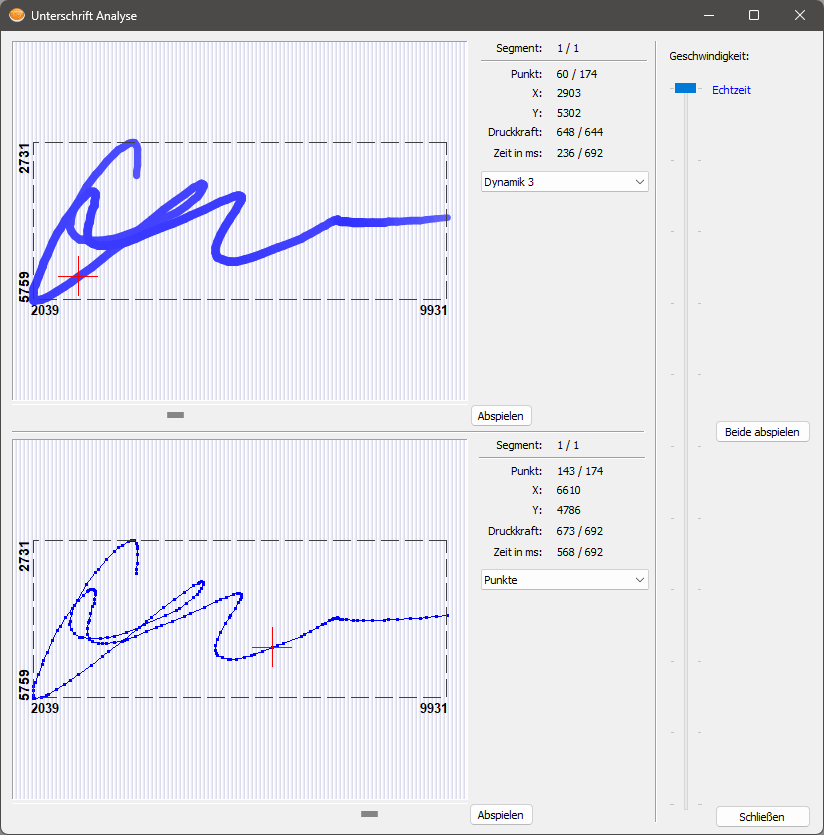Click the blue Geschwindigkeit slider handle

click(x=685, y=89)
